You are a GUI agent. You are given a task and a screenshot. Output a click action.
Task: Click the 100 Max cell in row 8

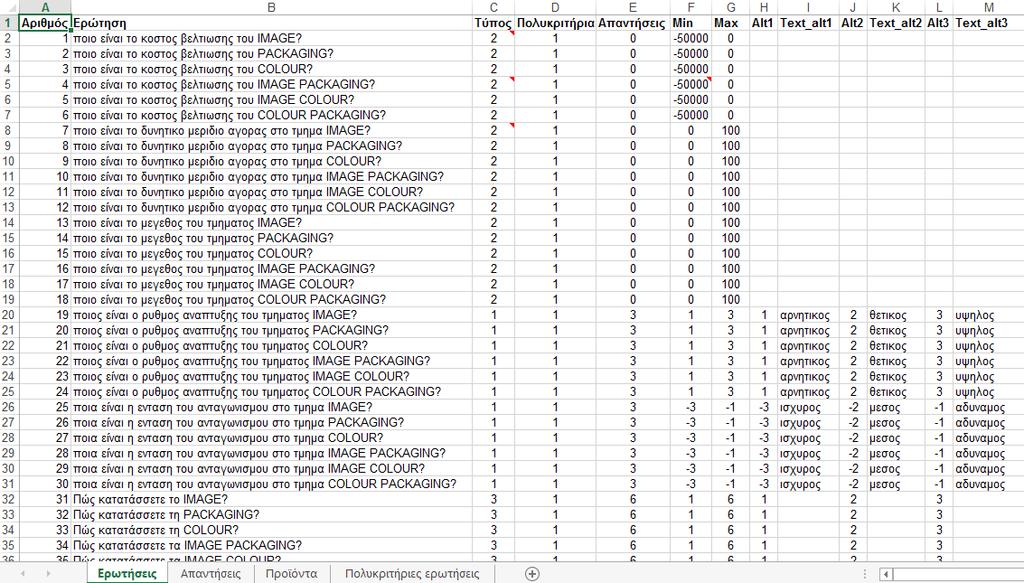pos(731,131)
